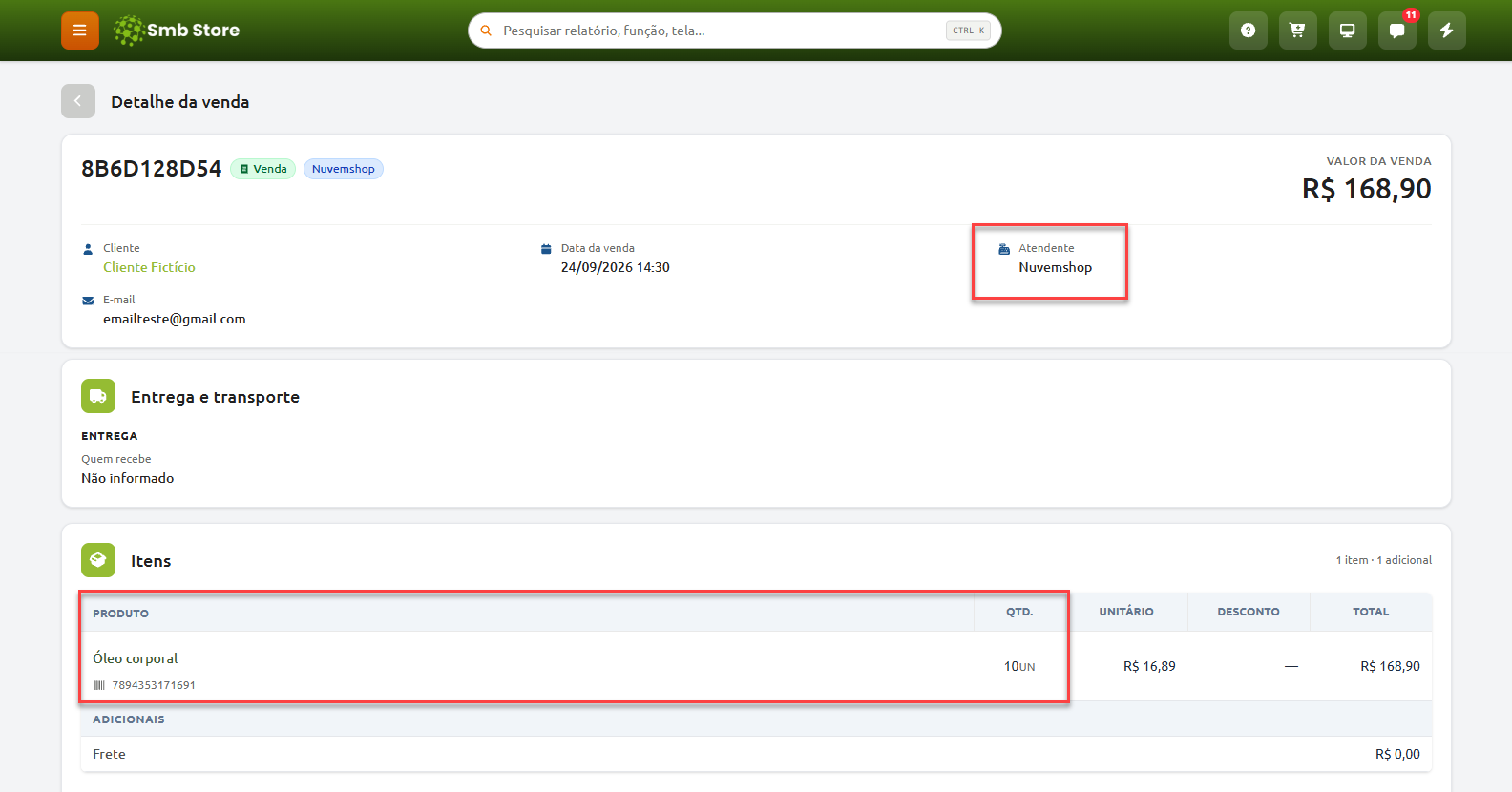Click the Nuvemshop channel badge
The image size is (1512, 792).
[x=344, y=169]
